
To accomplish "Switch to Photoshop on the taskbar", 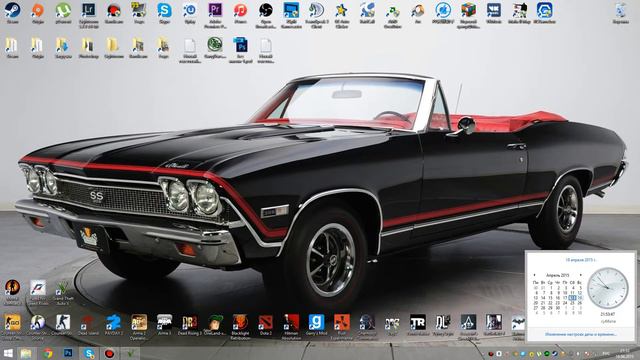I will click(x=68, y=353).
